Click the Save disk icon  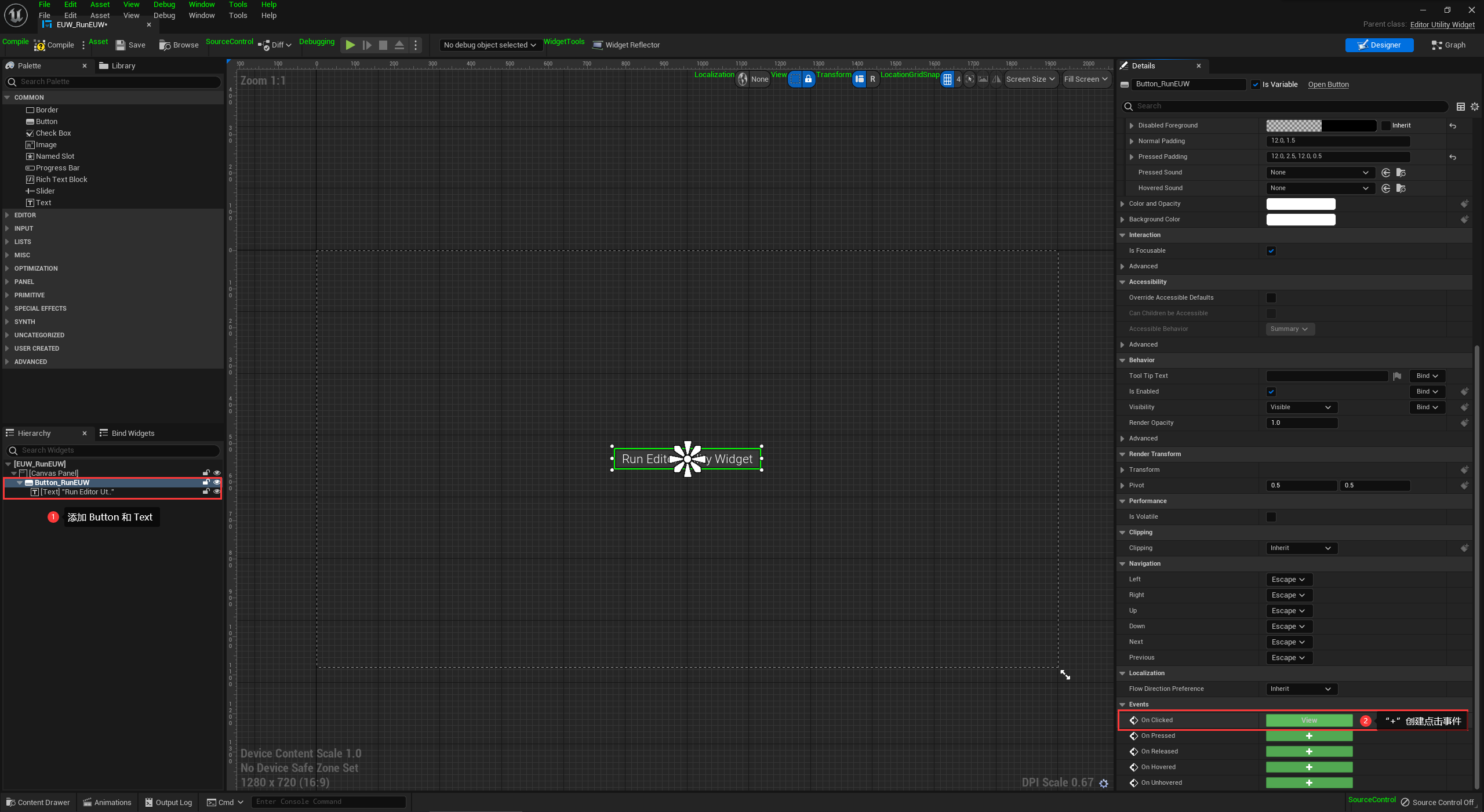(121, 45)
